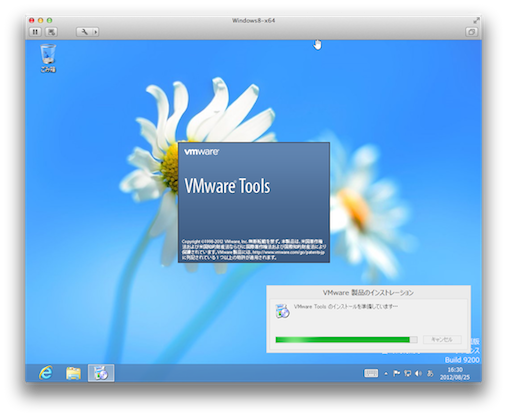The image size is (507, 417).
Task: Click the network tray icon
Action: 407,373
